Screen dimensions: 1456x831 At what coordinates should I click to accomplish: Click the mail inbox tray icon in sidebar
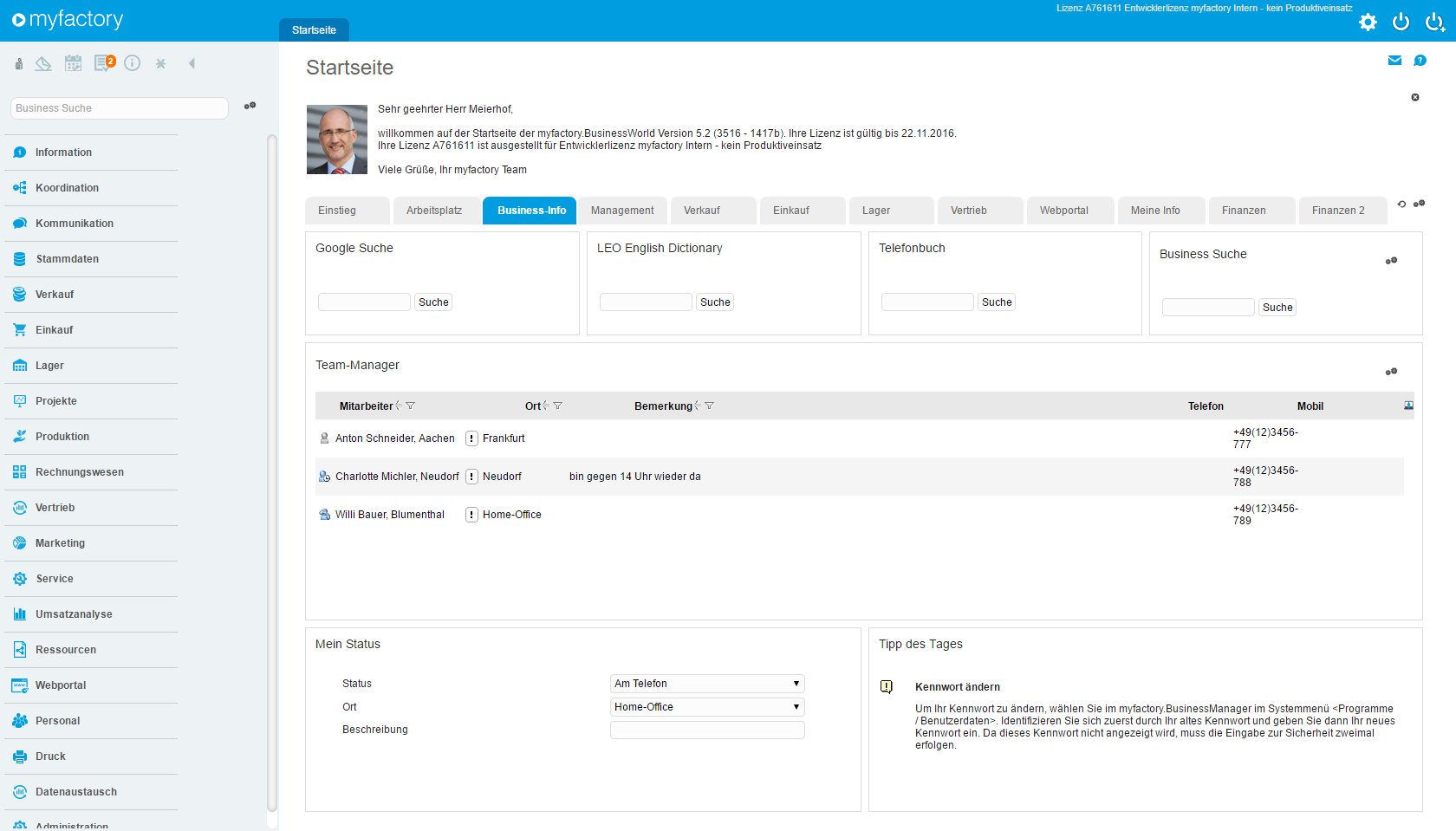[43, 63]
